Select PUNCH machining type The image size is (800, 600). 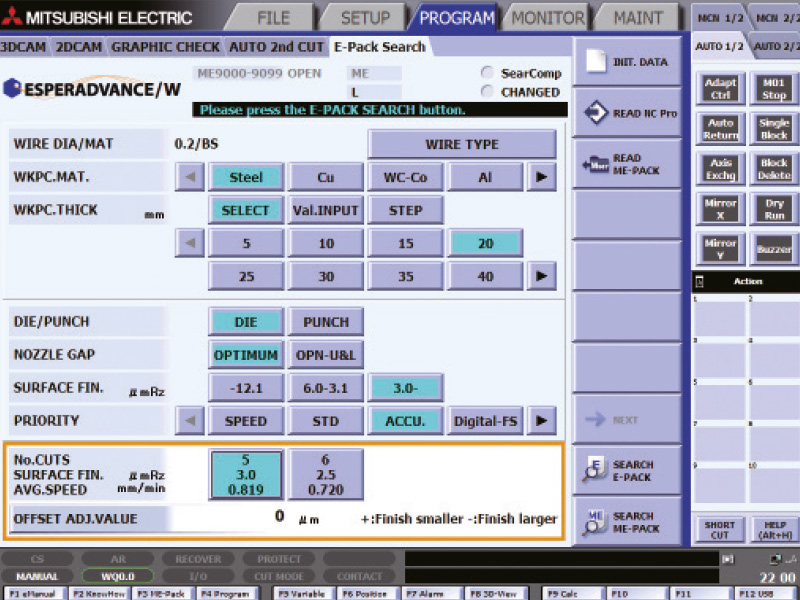coord(326,322)
